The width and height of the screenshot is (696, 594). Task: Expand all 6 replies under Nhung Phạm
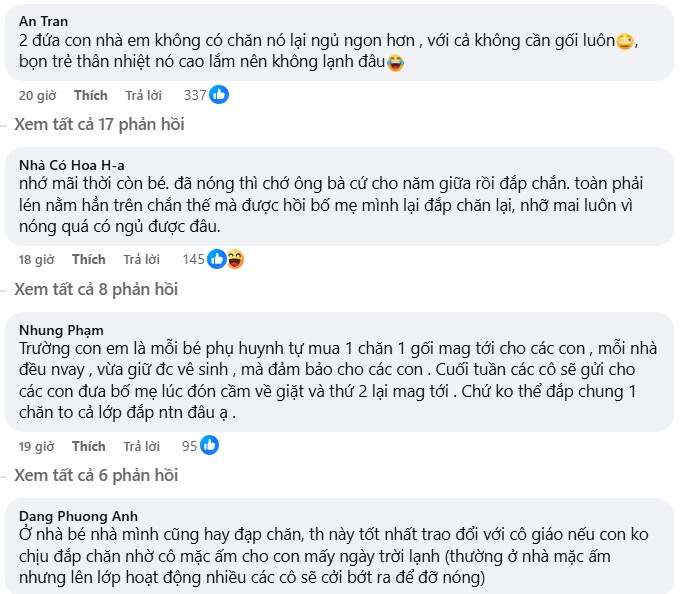(x=96, y=474)
